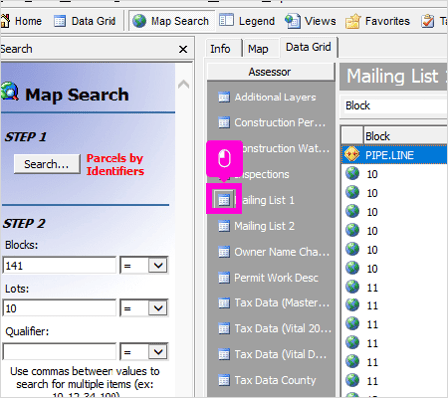Click the Qualifier input field
Image resolution: width=448 pixels, height=398 pixels.
coord(59,352)
